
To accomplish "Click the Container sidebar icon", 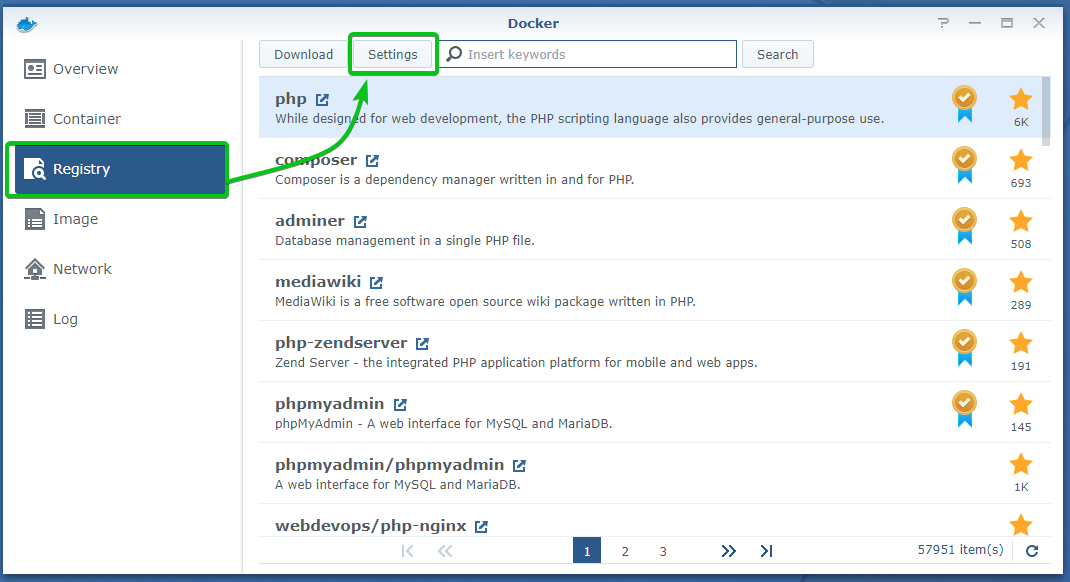I will (x=35, y=119).
